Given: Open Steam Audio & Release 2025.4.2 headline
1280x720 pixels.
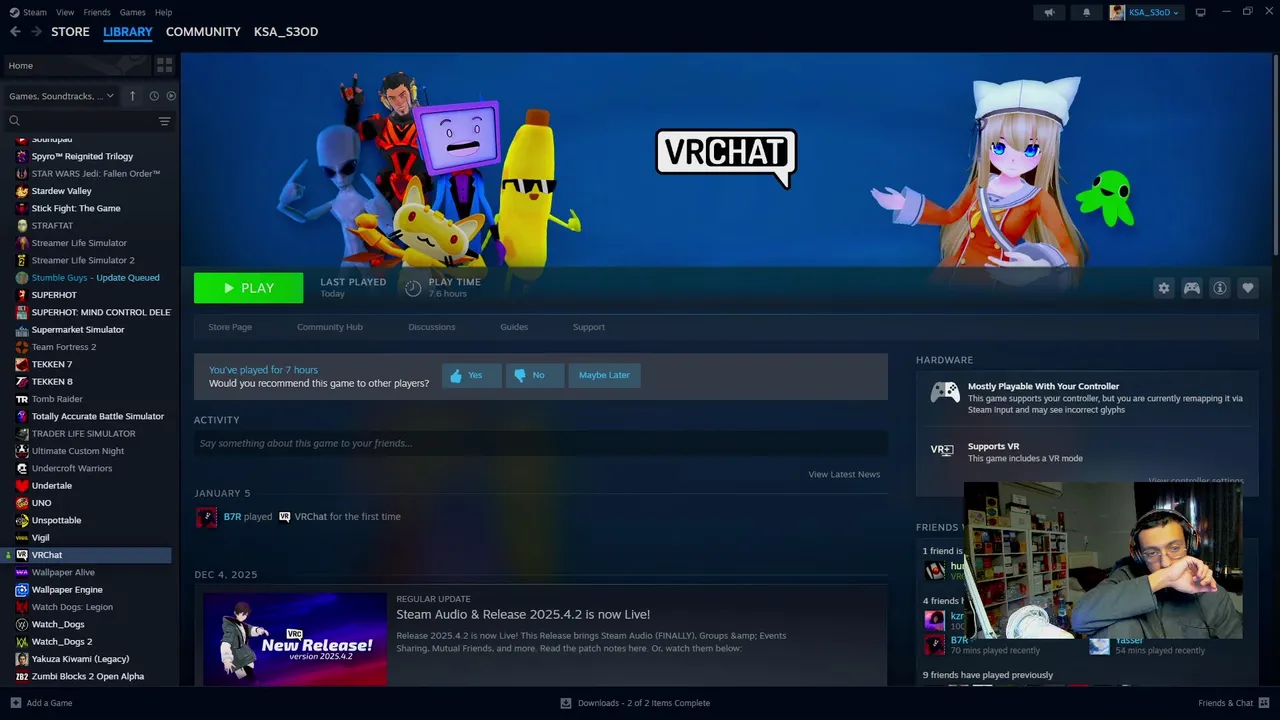Looking at the screenshot, I should 523,614.
